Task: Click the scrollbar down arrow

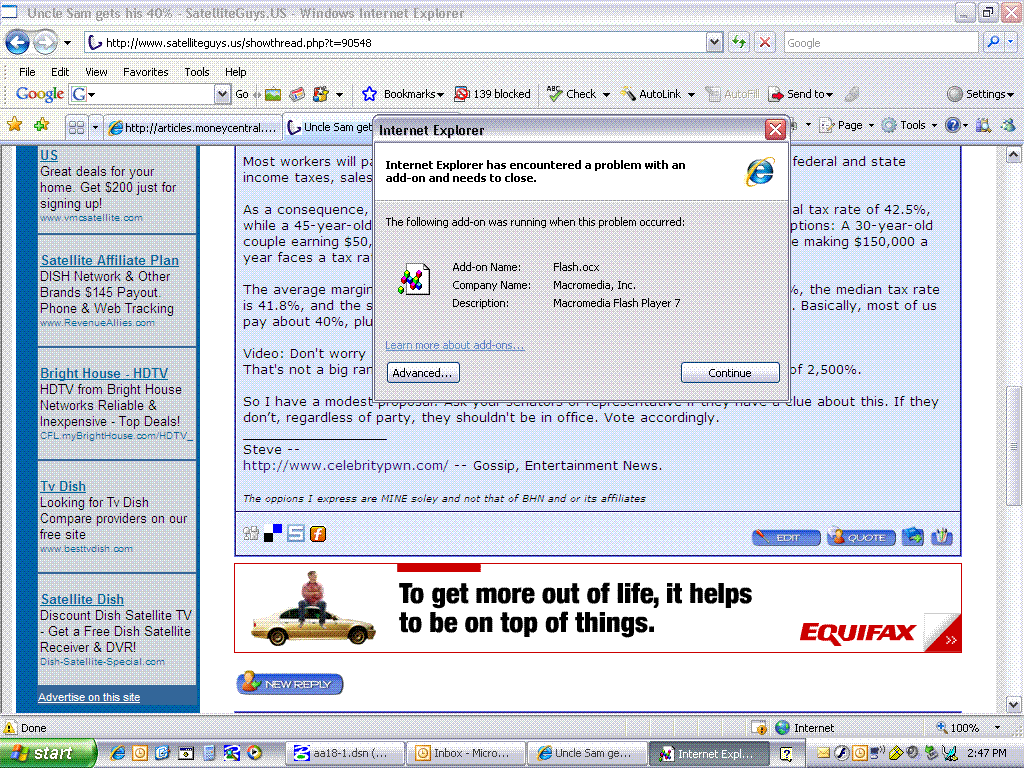Action: (1013, 704)
